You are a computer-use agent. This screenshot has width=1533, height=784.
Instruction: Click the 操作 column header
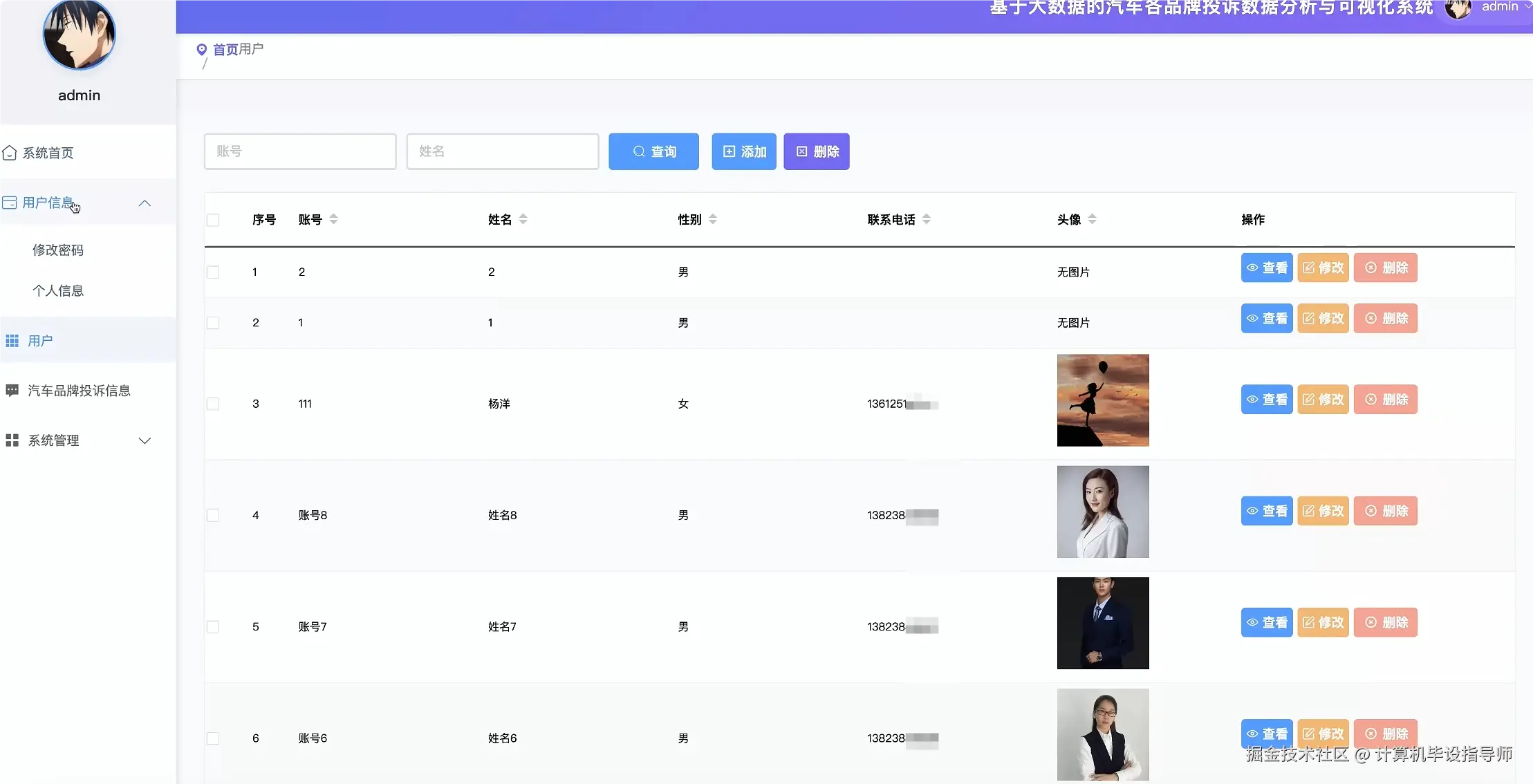point(1253,220)
